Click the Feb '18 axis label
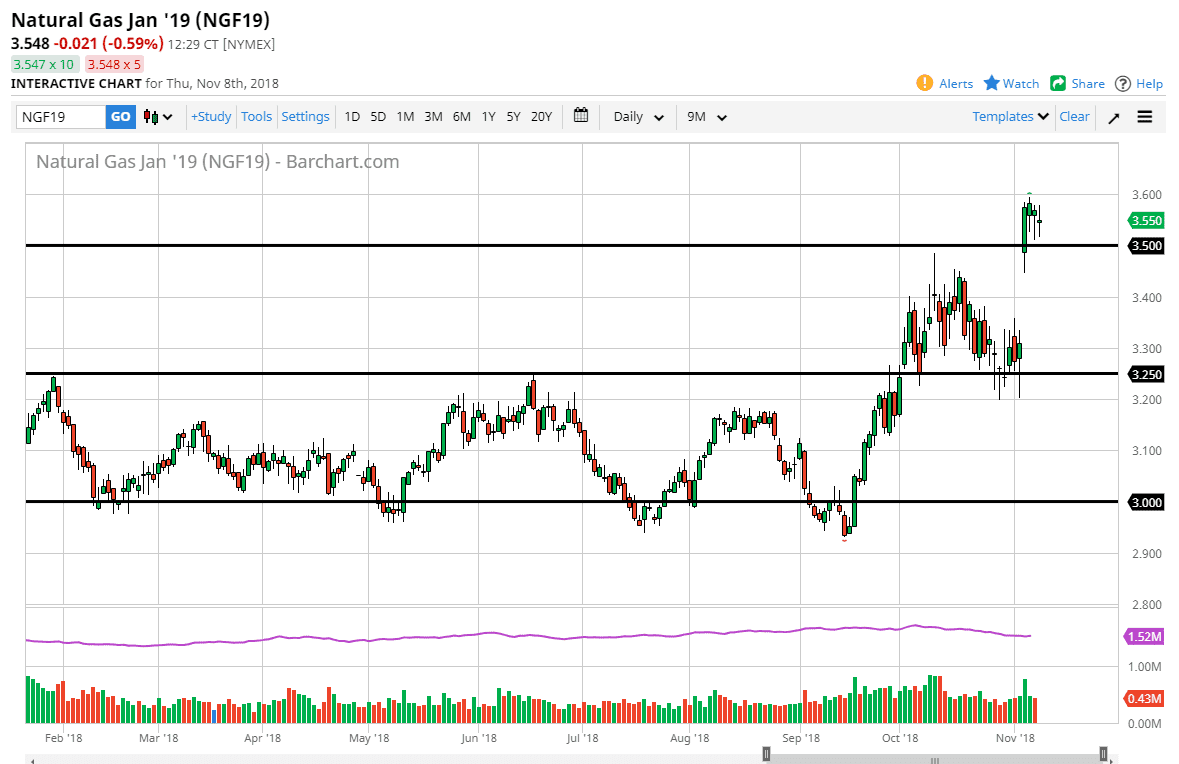 (64, 738)
